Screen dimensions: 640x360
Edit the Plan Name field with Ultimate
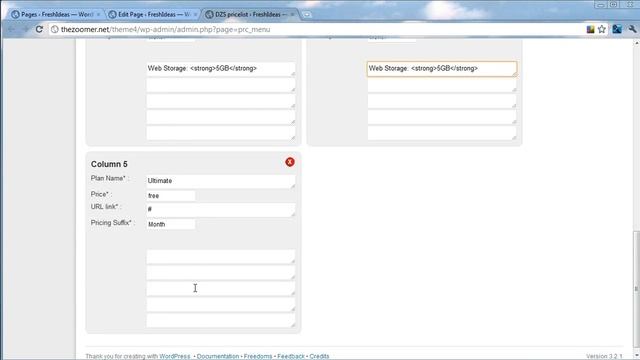coord(221,181)
